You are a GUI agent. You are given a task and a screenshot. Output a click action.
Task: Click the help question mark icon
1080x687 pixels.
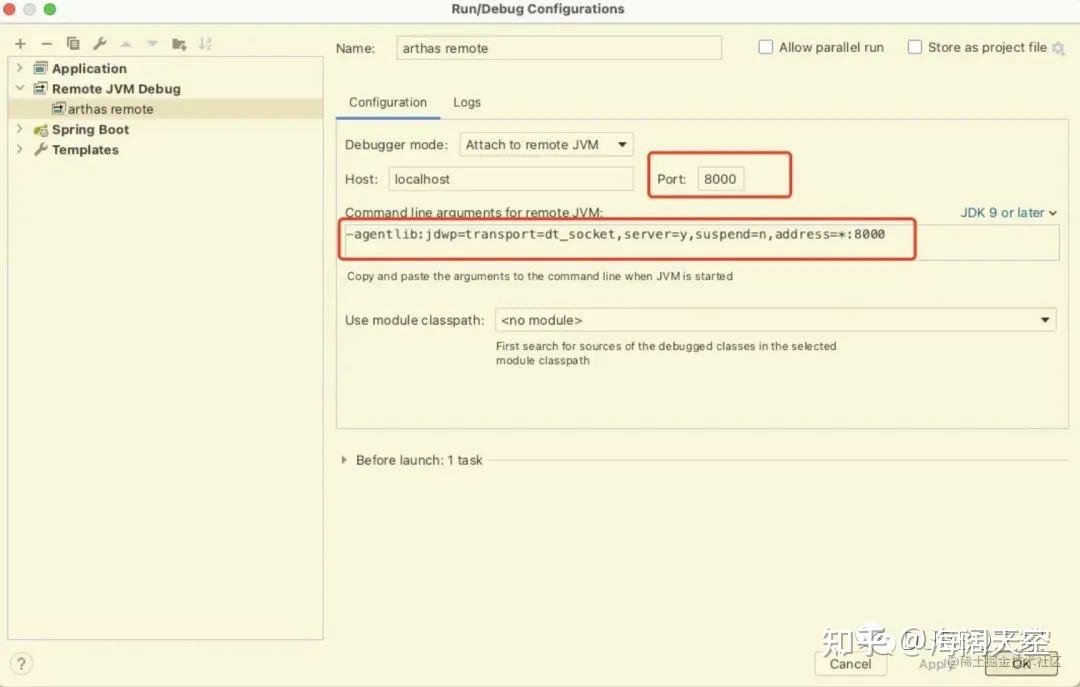21,663
